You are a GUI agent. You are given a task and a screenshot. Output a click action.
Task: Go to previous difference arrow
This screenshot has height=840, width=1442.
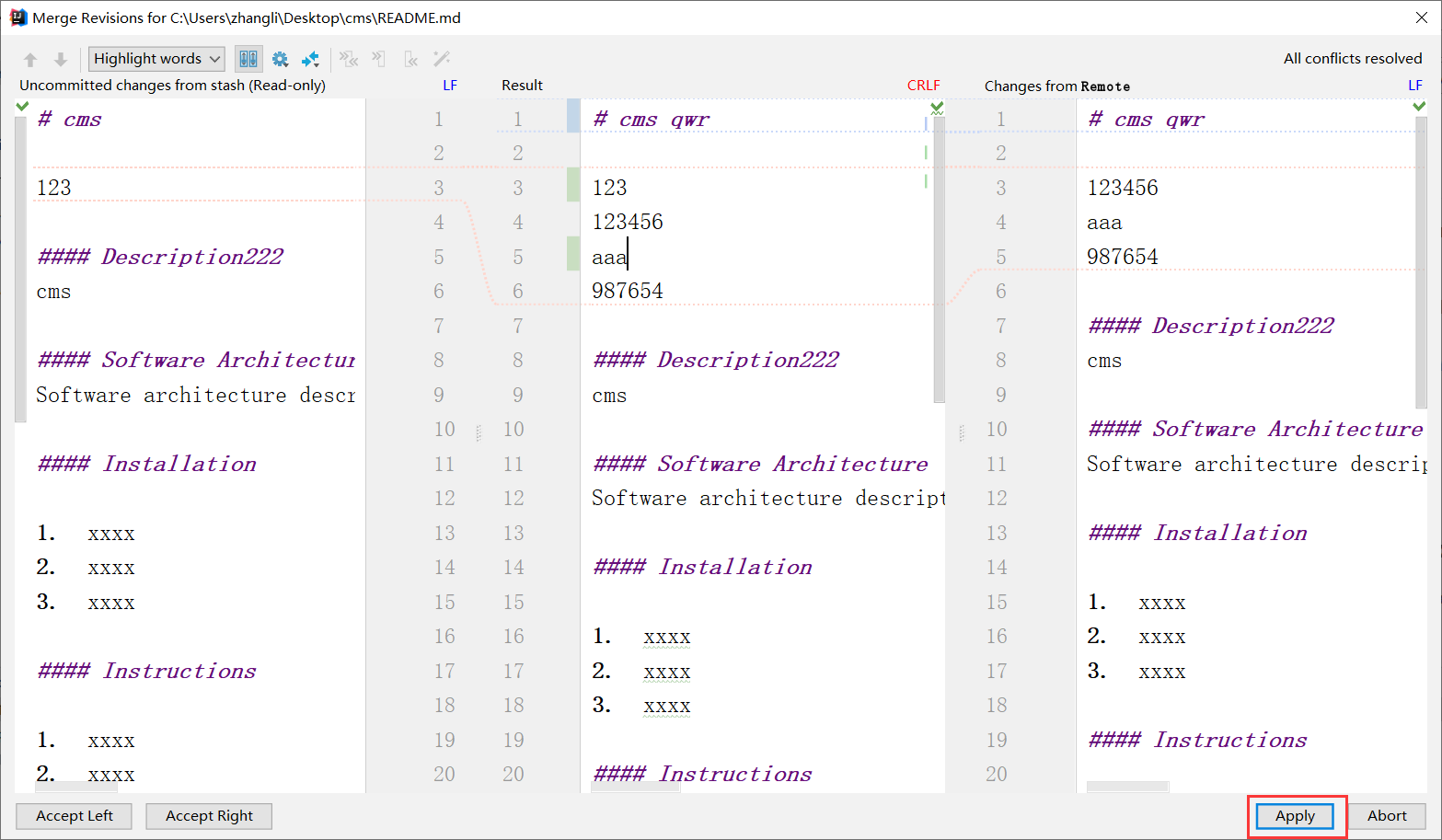click(x=30, y=59)
